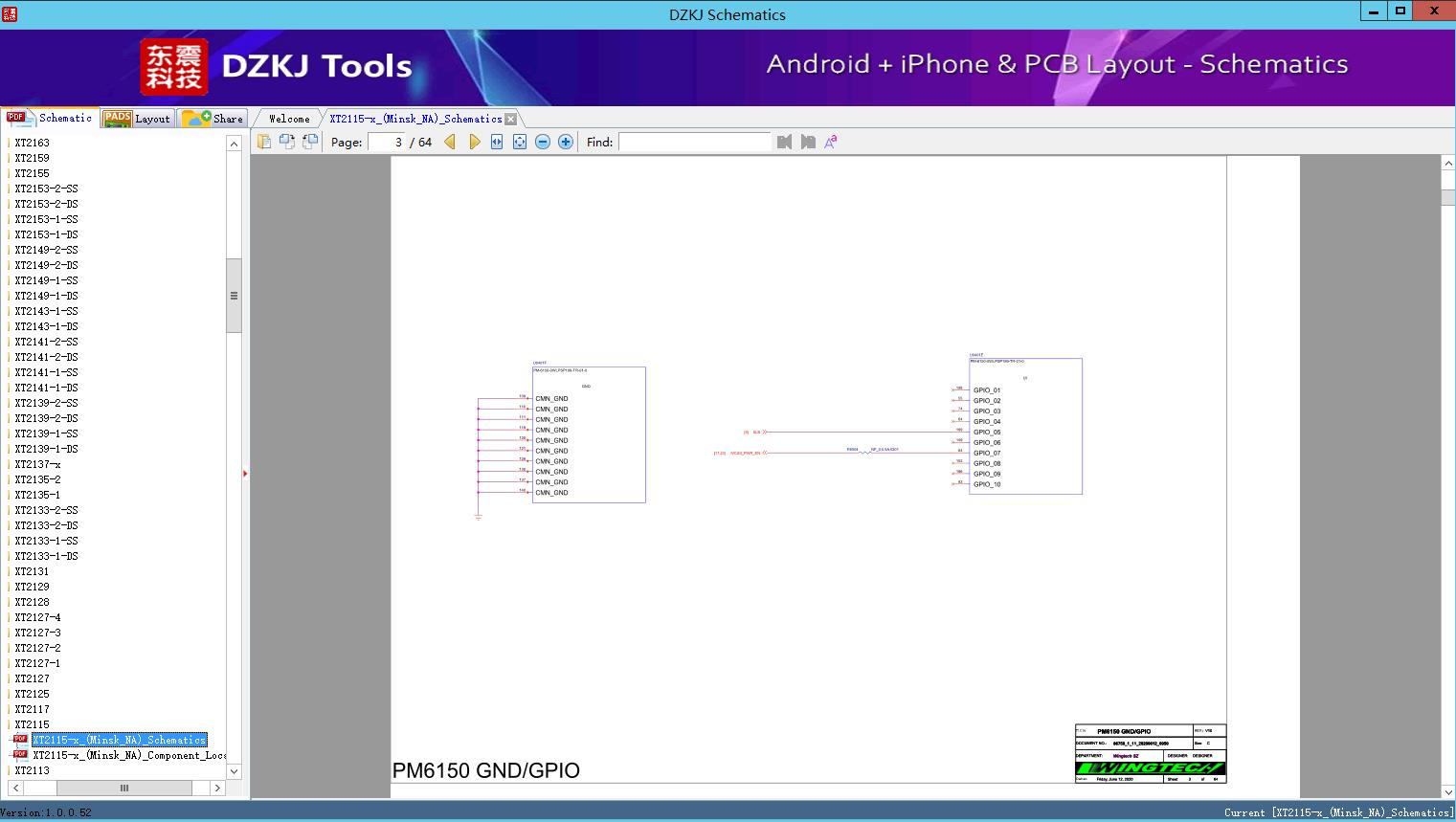Click the page number input field

tap(387, 142)
